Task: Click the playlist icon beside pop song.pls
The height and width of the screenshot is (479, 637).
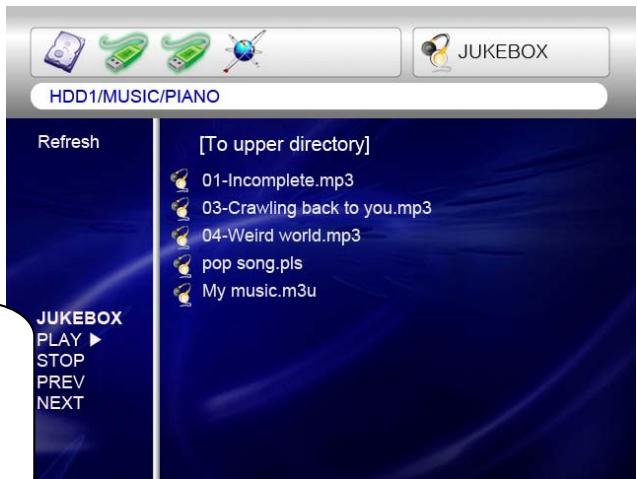Action: pyautogui.click(x=181, y=265)
